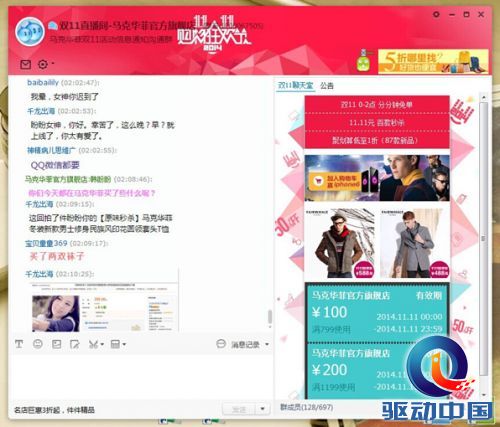Click the 千龙出海 name at 02:02:53
The image size is (500, 427).
coord(41,111)
